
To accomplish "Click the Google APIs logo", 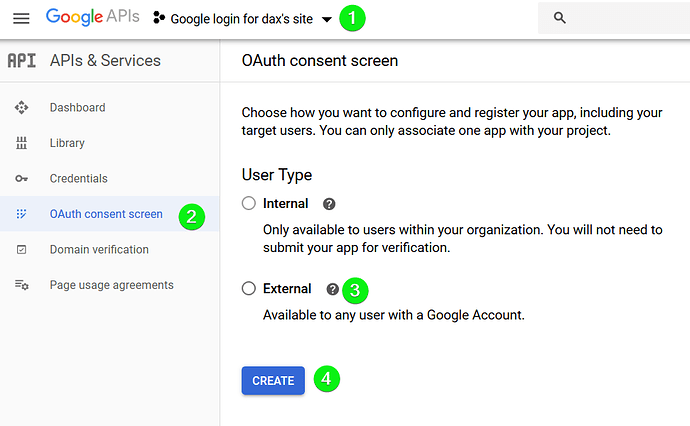I will 93,17.
